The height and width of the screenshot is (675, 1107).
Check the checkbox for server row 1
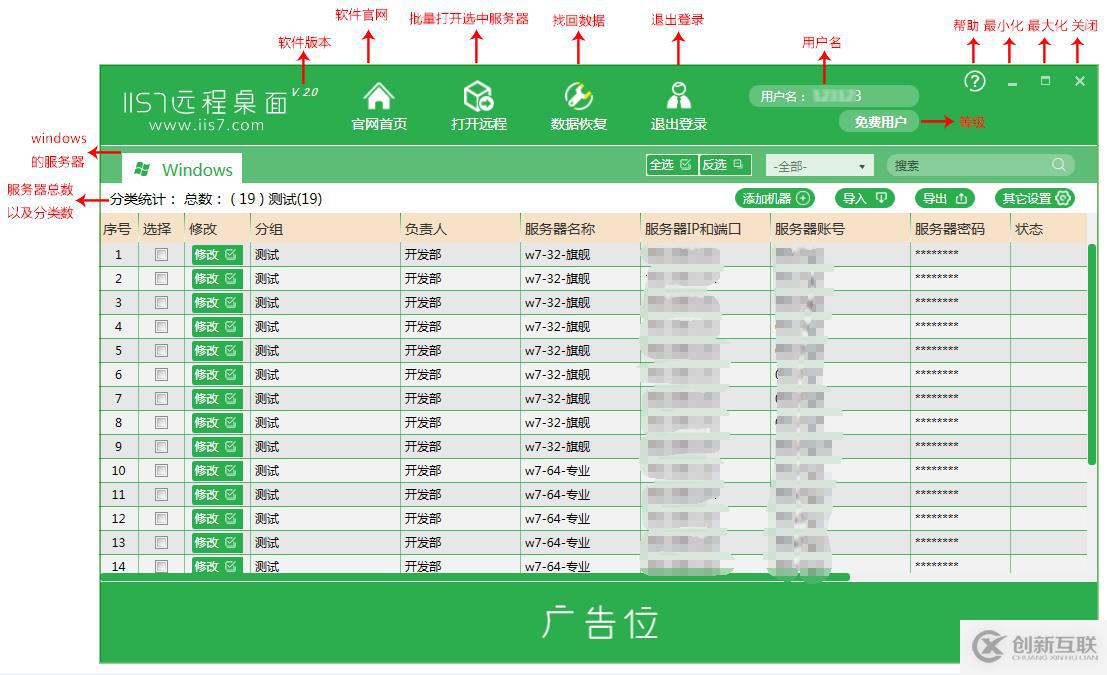[x=160, y=255]
